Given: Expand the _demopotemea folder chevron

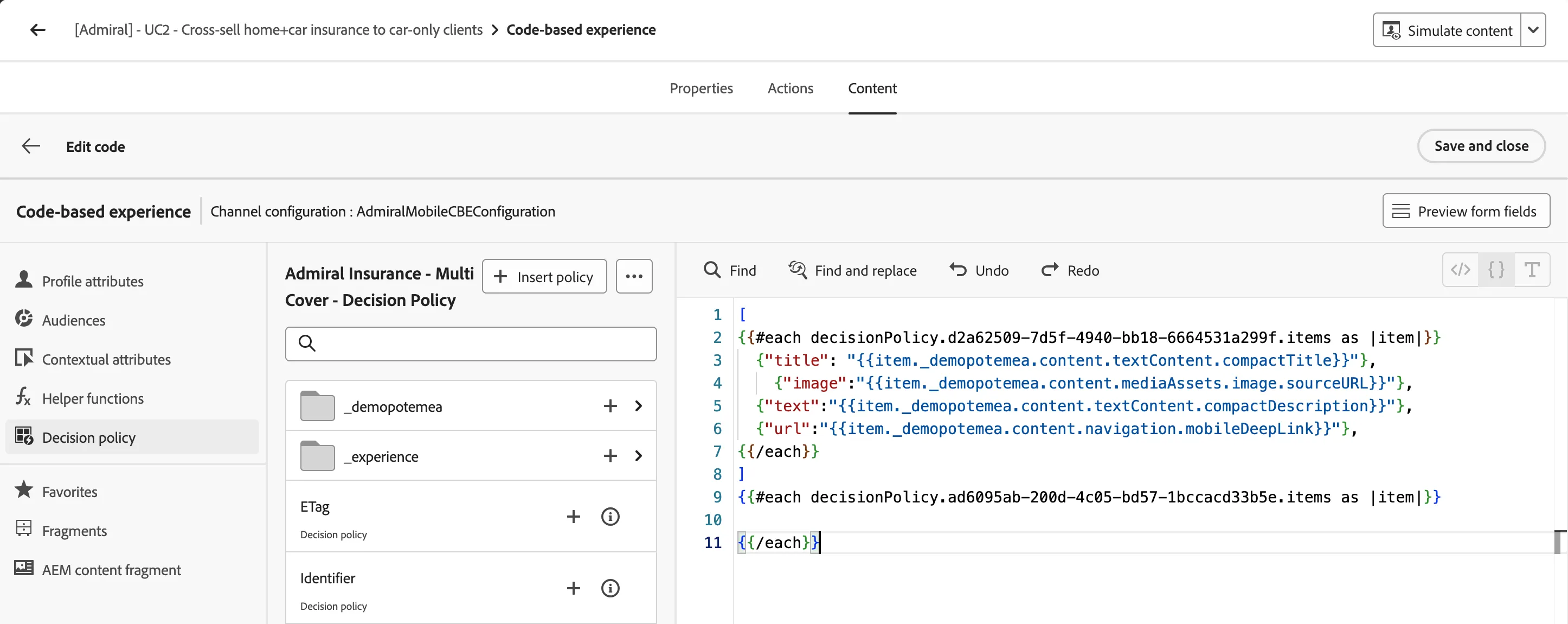Looking at the screenshot, I should coord(639,406).
